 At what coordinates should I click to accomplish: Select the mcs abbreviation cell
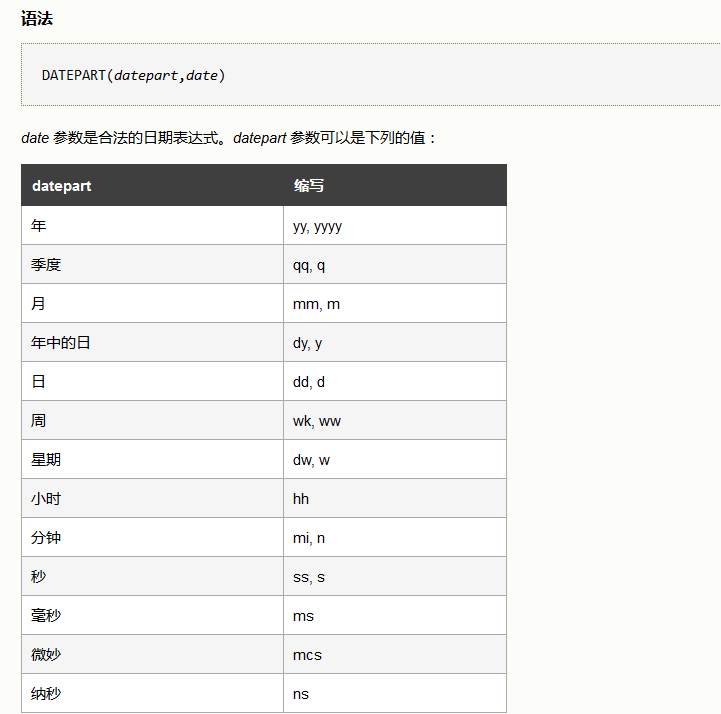pos(395,655)
